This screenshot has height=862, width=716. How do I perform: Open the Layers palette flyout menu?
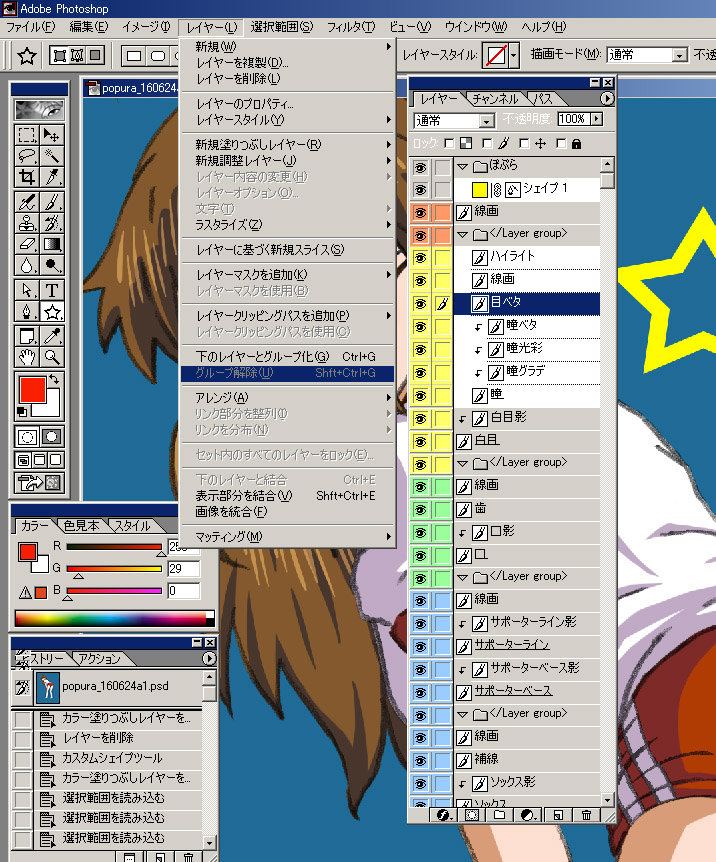click(607, 98)
